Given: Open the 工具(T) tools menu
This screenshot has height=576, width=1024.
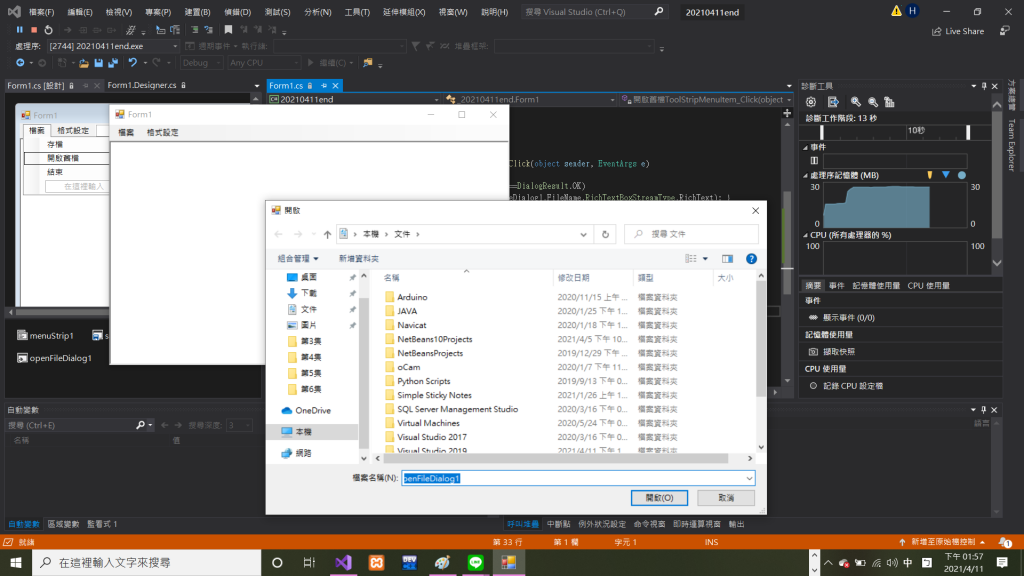Looking at the screenshot, I should click(x=357, y=12).
